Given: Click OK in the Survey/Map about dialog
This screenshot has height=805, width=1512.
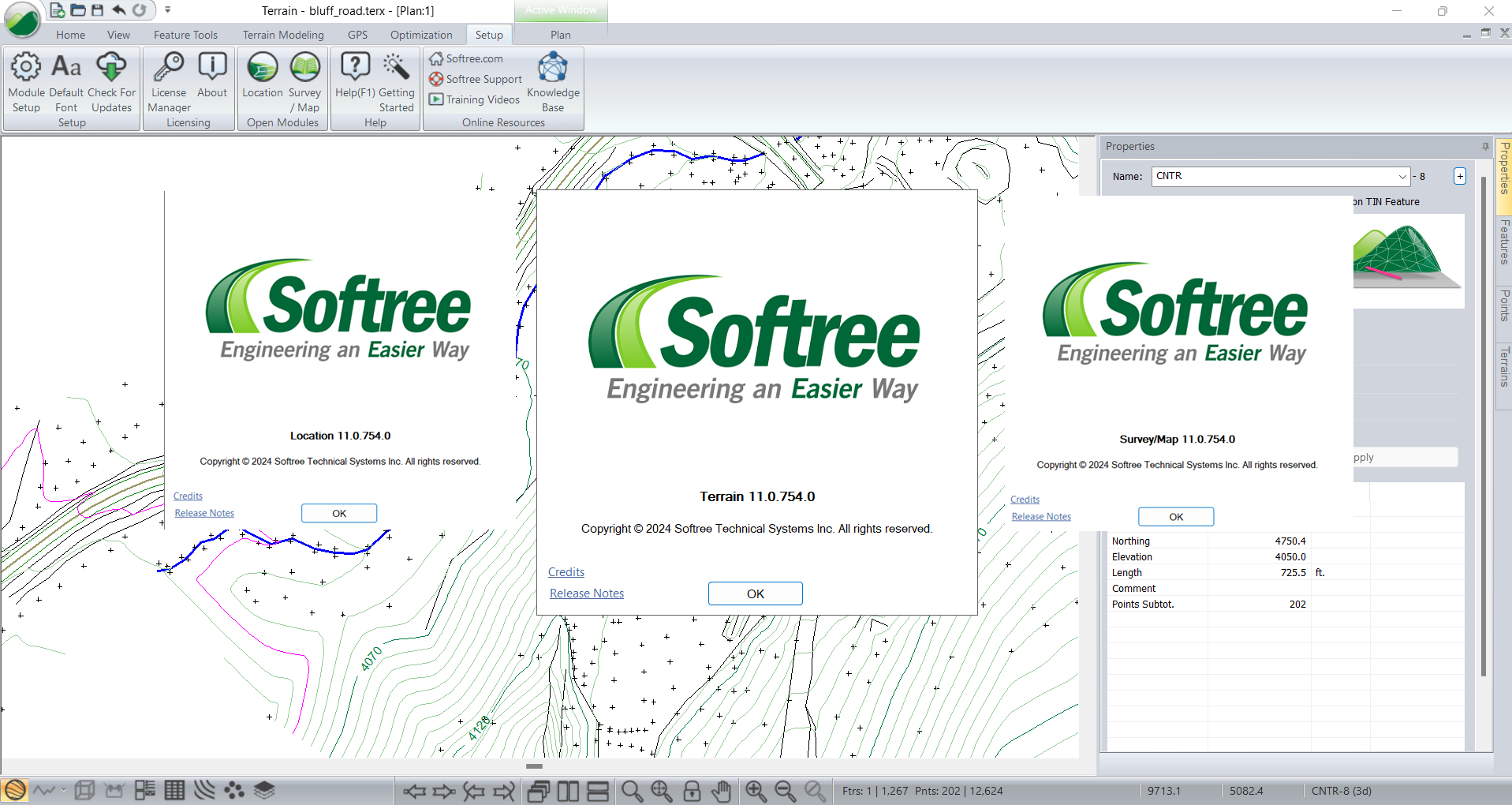Looking at the screenshot, I should coord(1176,517).
